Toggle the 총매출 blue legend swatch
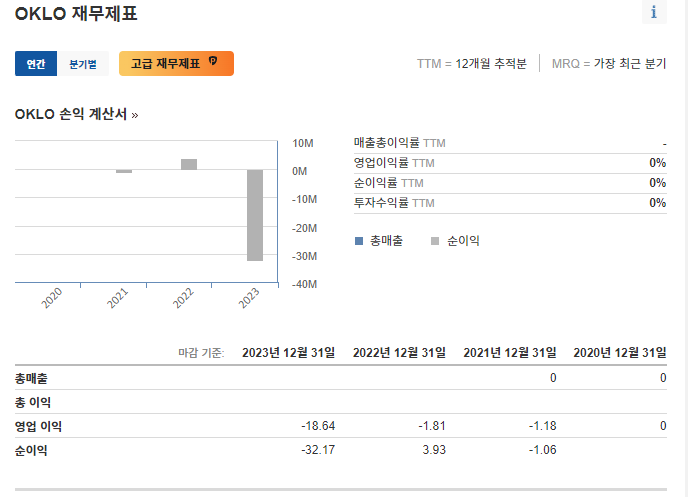The image size is (688, 497). click(359, 241)
